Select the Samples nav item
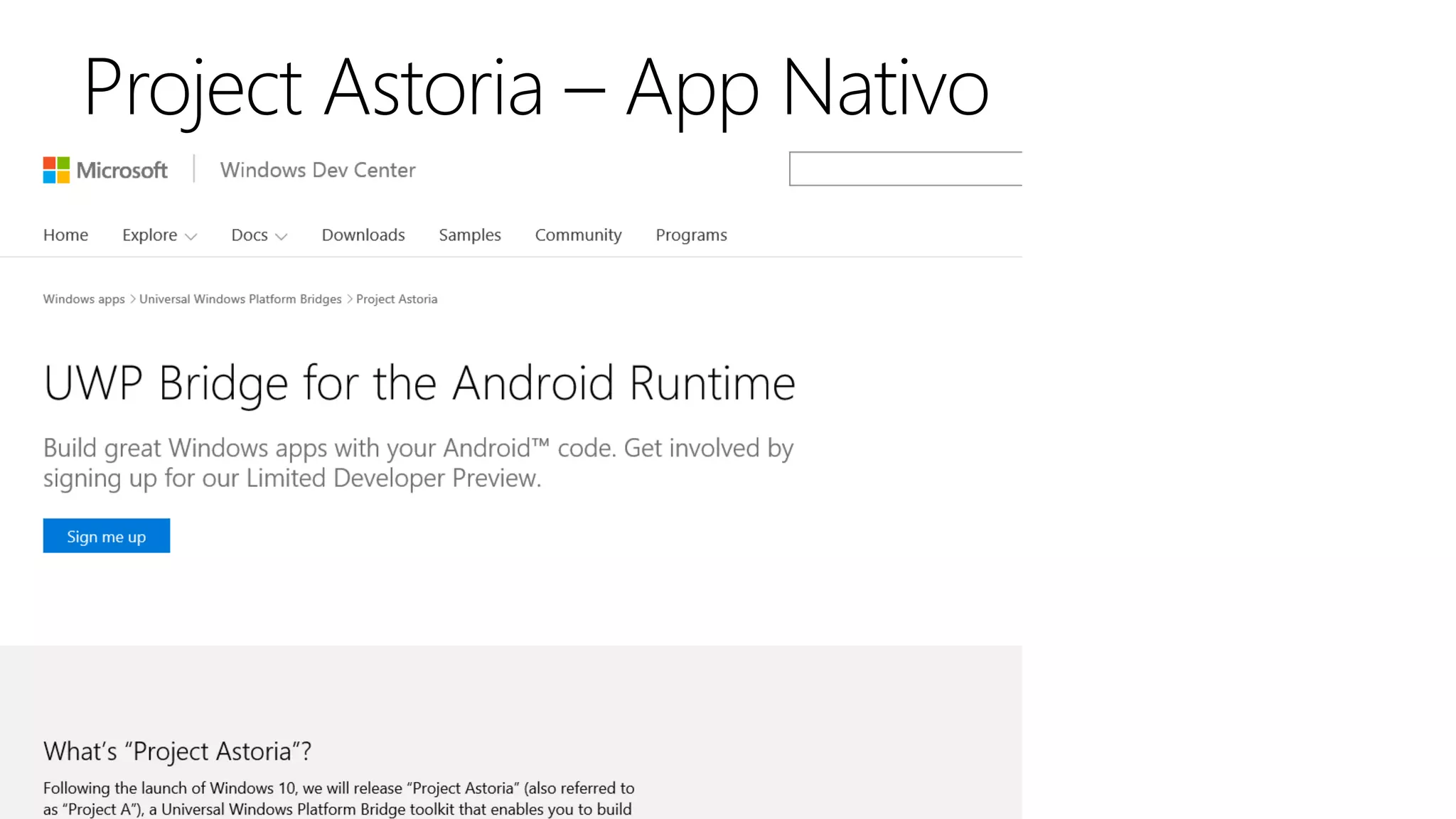Screen dimensions: 1456x819 pyautogui.click(x=470, y=235)
